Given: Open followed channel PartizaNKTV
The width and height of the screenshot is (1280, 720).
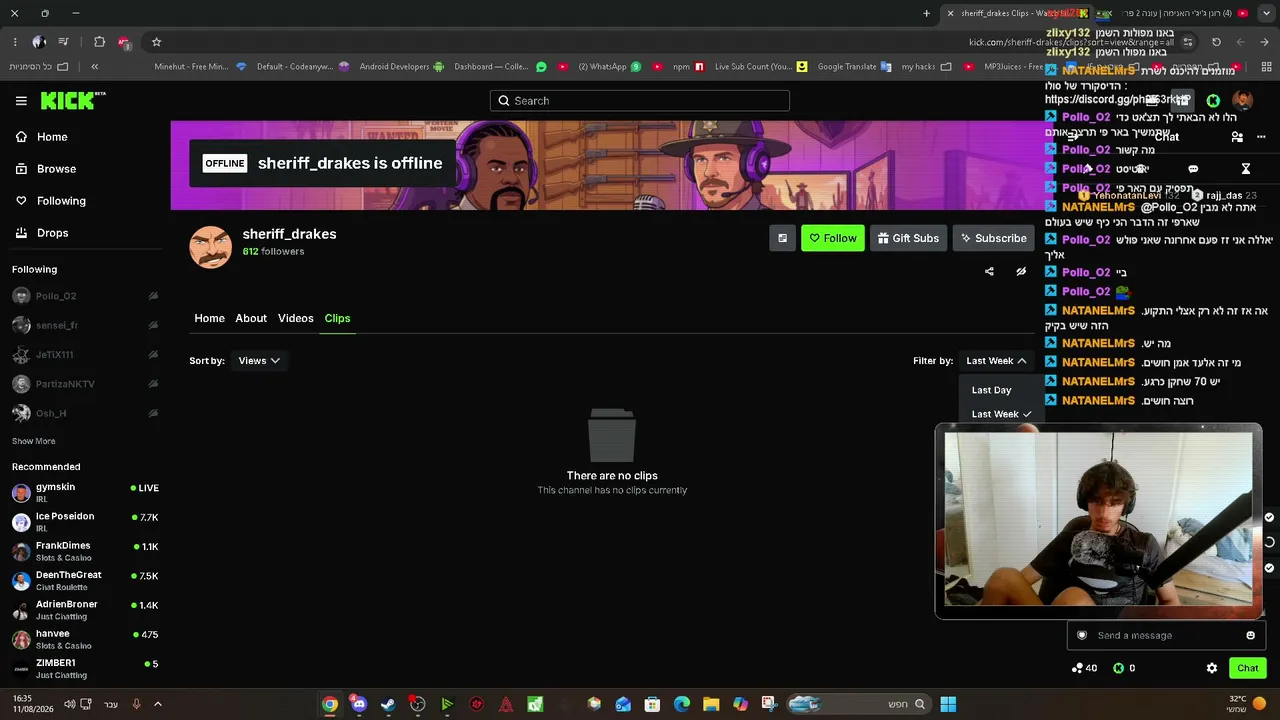Looking at the screenshot, I should click(65, 384).
